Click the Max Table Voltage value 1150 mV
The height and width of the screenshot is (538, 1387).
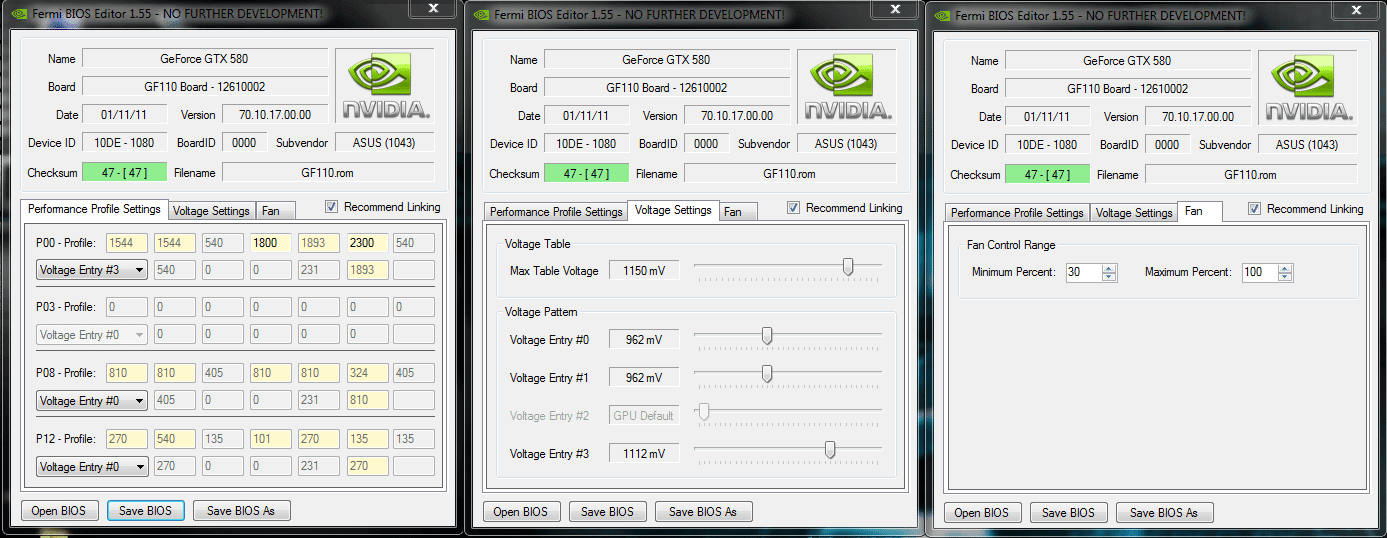[644, 270]
